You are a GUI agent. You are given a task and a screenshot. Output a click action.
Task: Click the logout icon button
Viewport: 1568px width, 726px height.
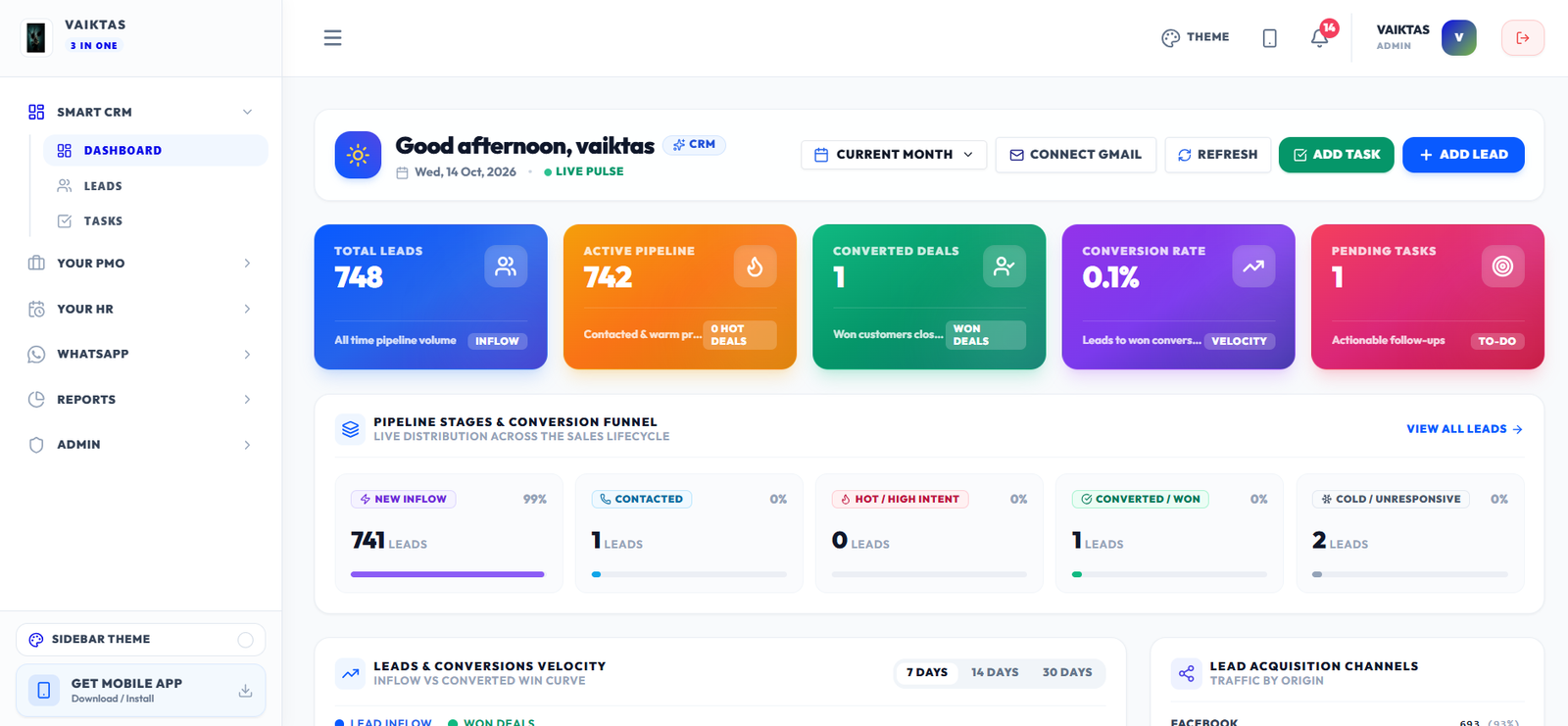coord(1523,37)
